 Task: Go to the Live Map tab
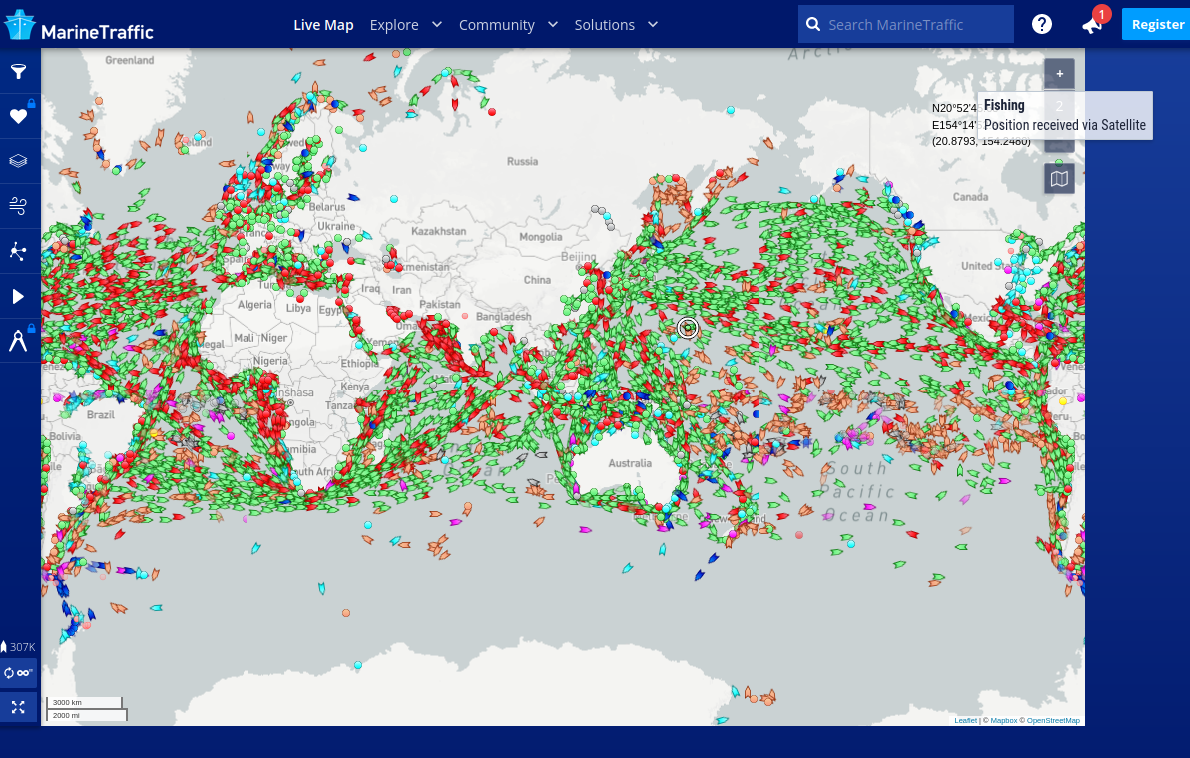(x=323, y=25)
